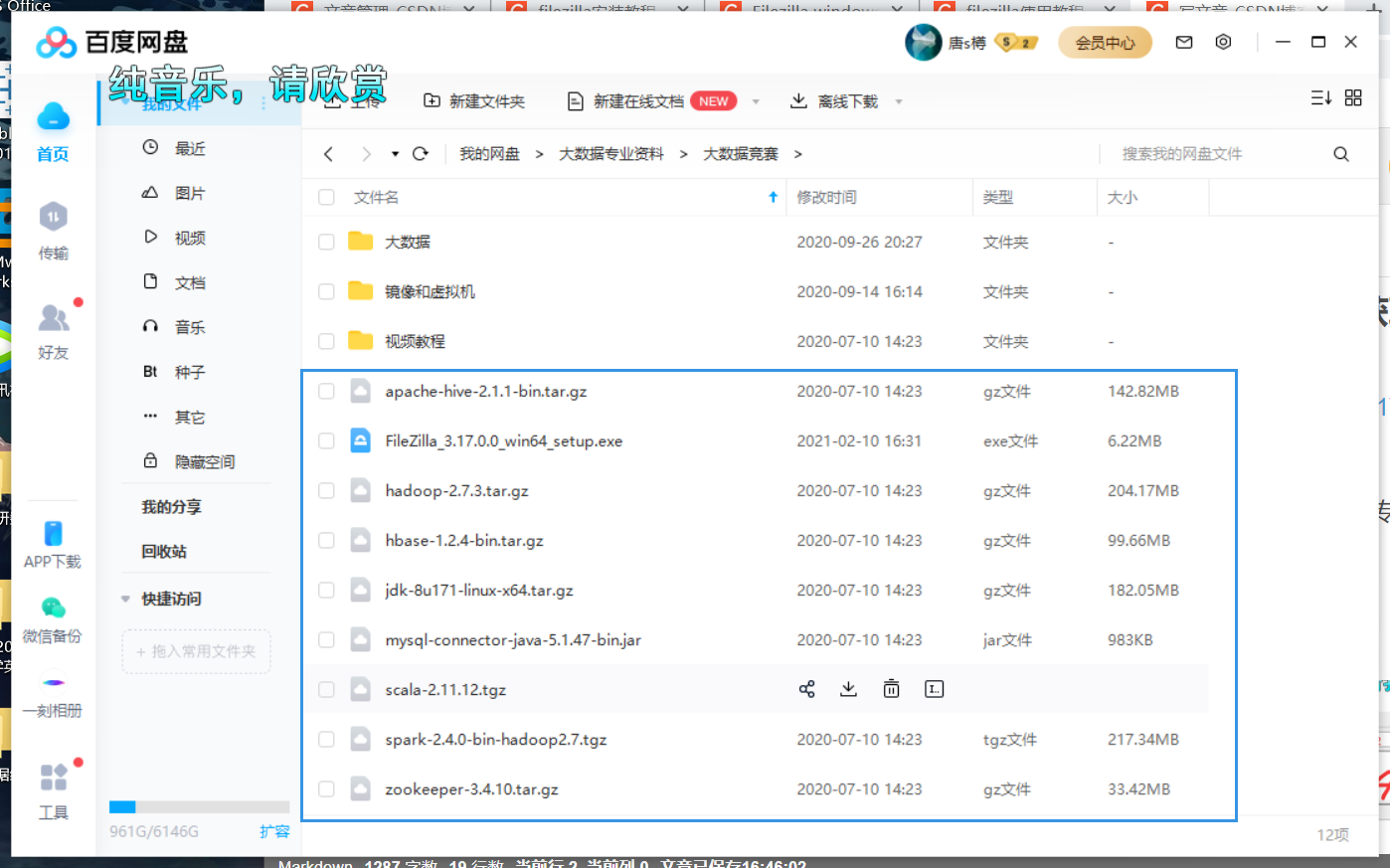This screenshot has width=1390, height=868.
Task: Delete scala-2.11.12.tgz with the trash icon
Action: [x=891, y=689]
